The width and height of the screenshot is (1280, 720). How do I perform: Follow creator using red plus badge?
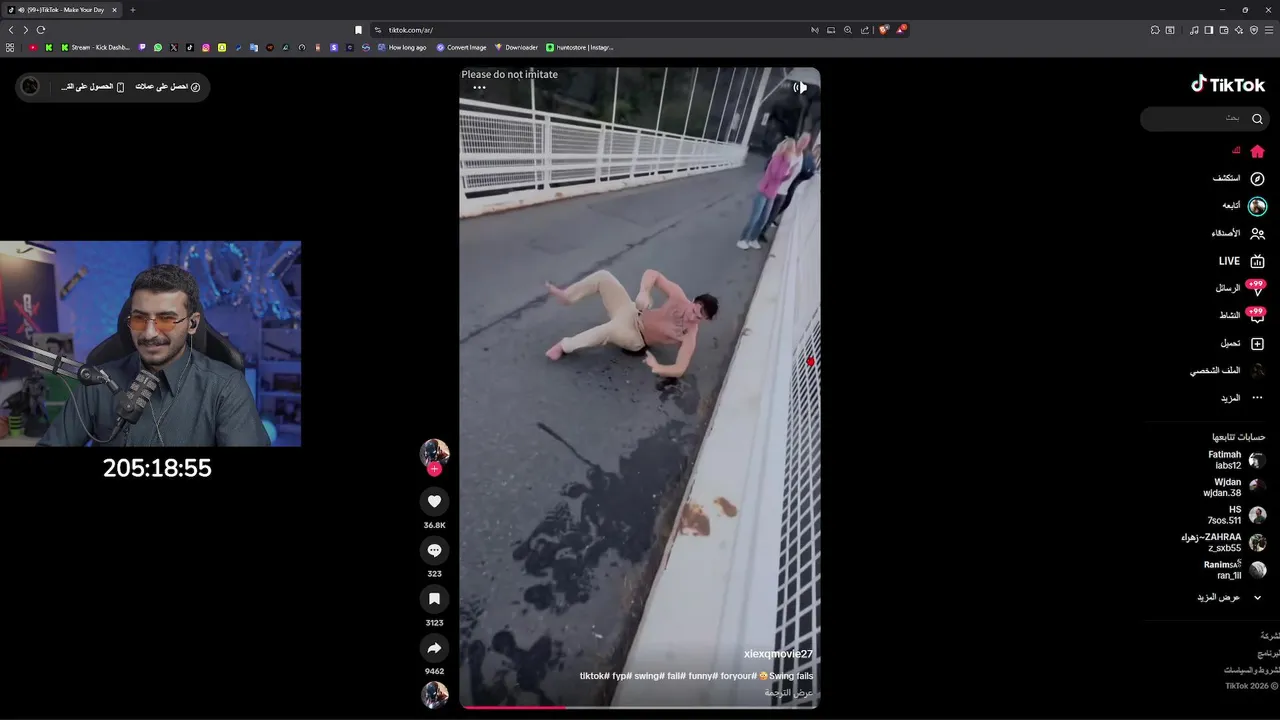(434, 469)
